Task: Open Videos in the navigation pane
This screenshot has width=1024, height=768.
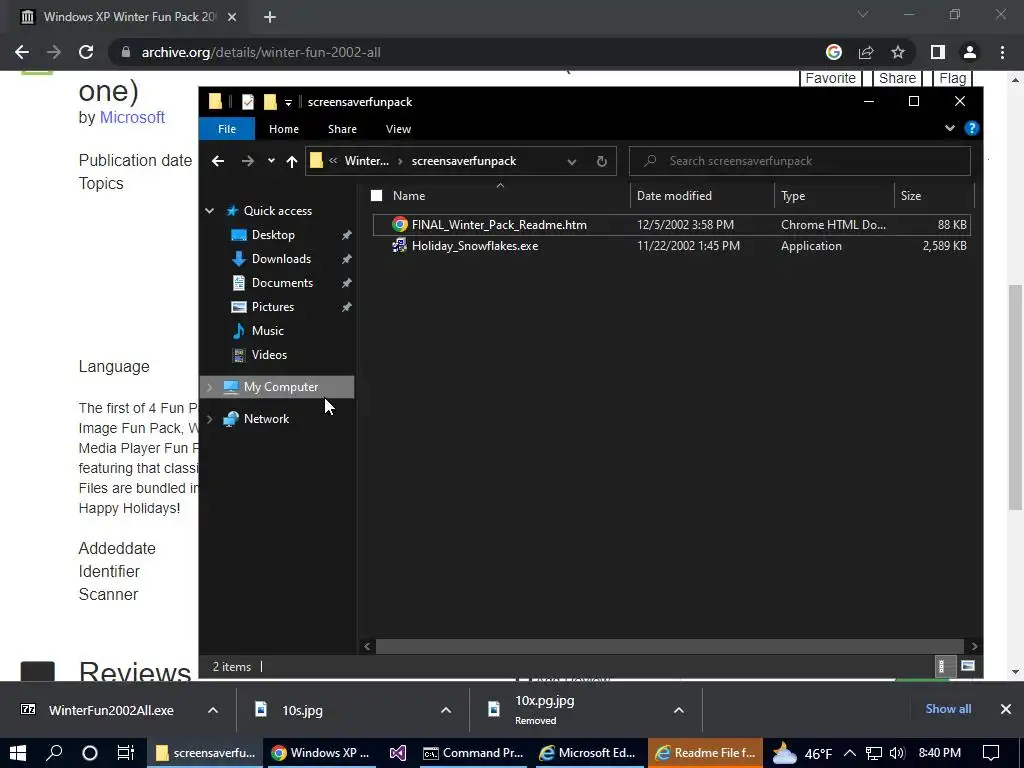Action: [x=269, y=355]
